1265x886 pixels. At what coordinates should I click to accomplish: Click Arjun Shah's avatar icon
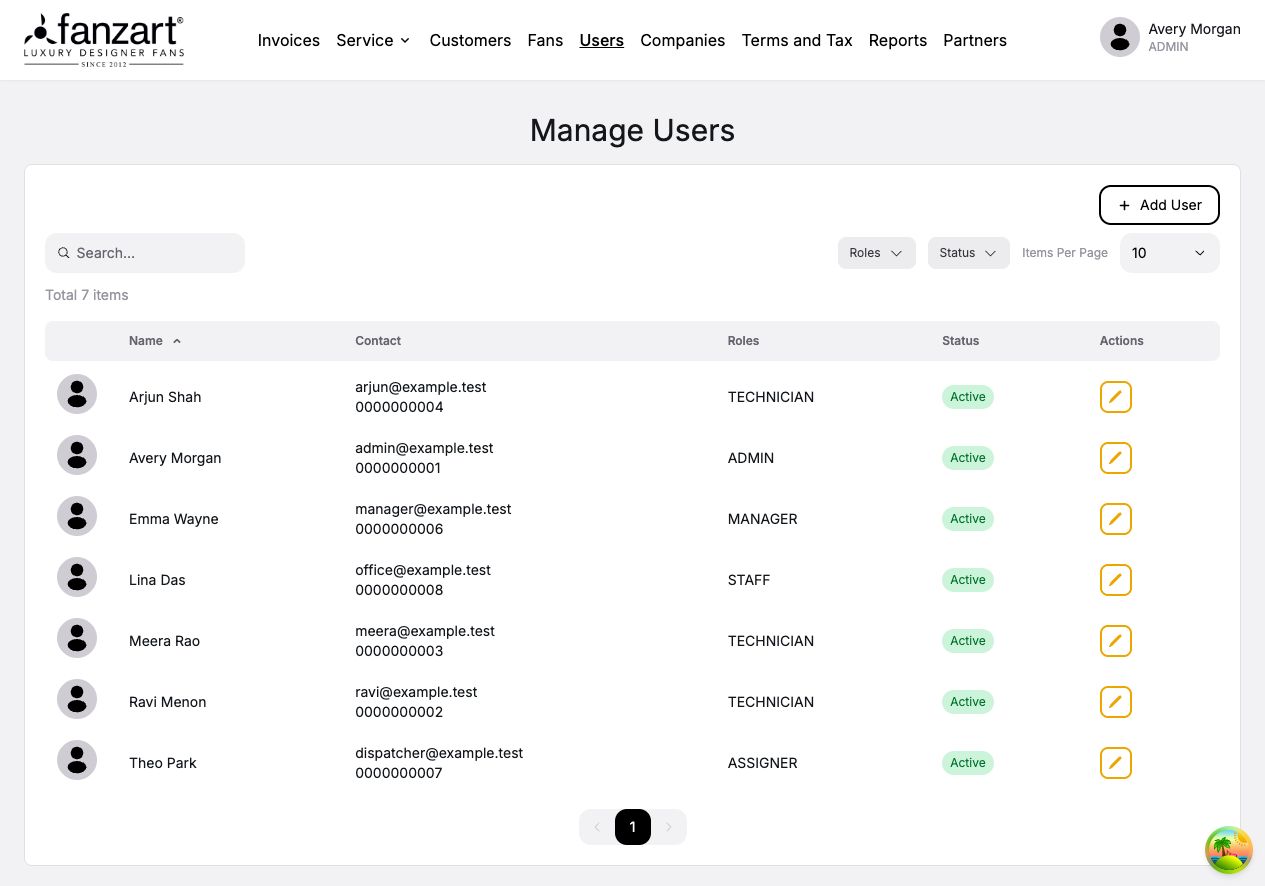[77, 394]
